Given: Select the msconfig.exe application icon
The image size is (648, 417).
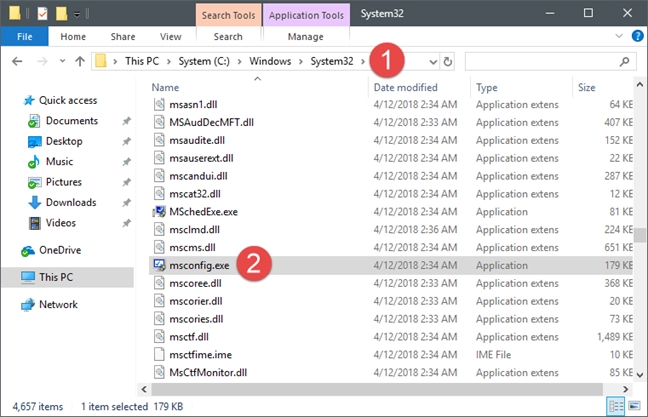Looking at the screenshot, I should pos(159,265).
